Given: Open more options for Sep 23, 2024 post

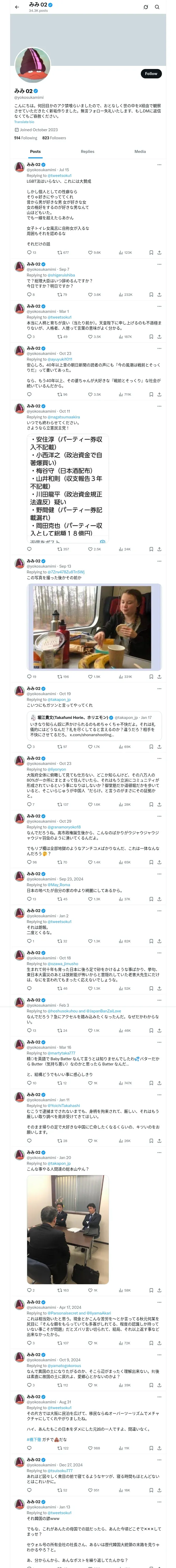Looking at the screenshot, I should [x=159, y=873].
